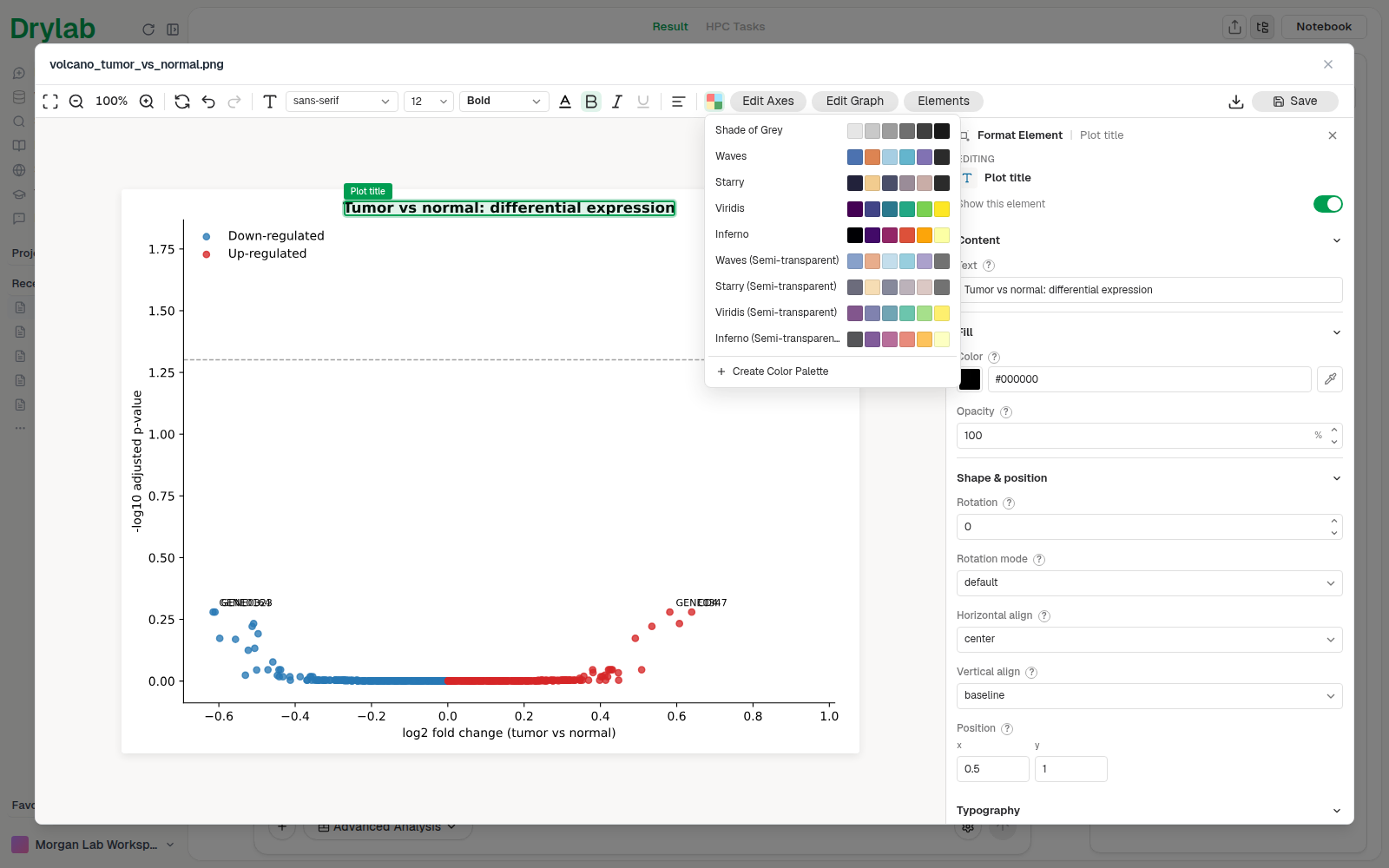
Task: Click the fit-to-screen icon
Action: coord(50,102)
